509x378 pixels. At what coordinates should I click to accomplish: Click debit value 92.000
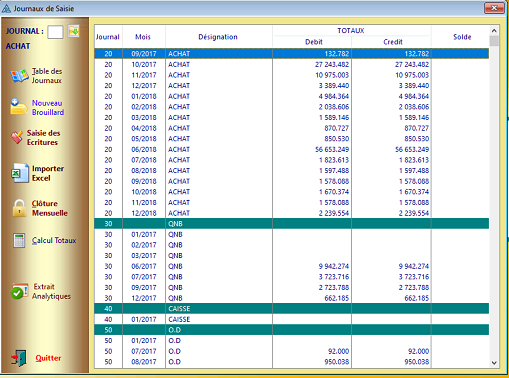(338, 351)
